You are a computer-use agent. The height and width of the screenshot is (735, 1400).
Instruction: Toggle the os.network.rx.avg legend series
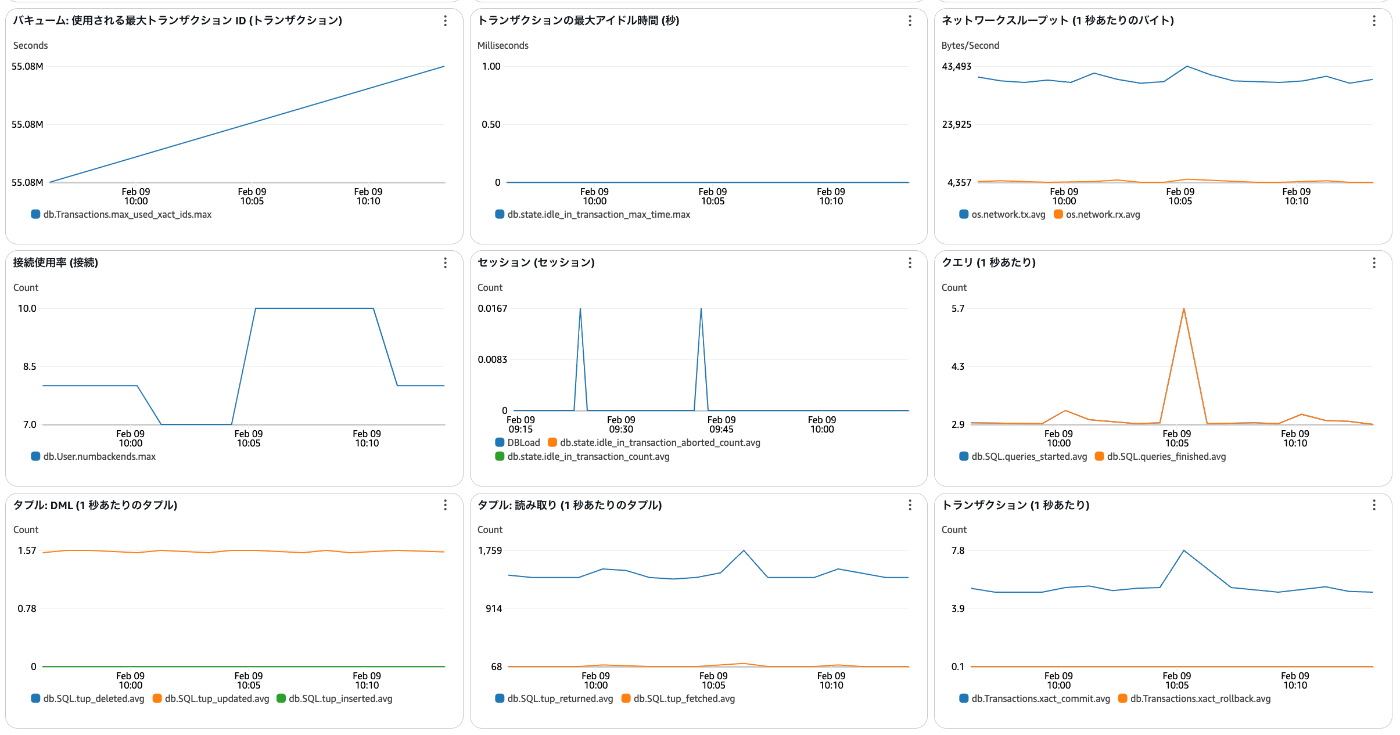[1096, 214]
